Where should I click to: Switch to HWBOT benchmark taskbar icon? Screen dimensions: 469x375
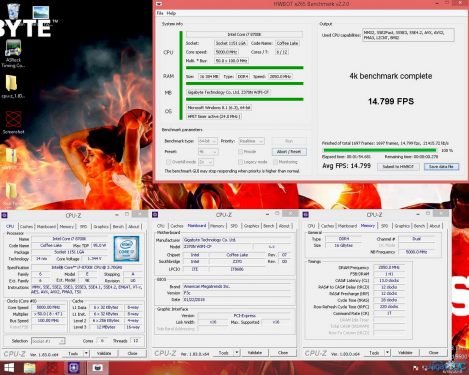click(x=97, y=368)
